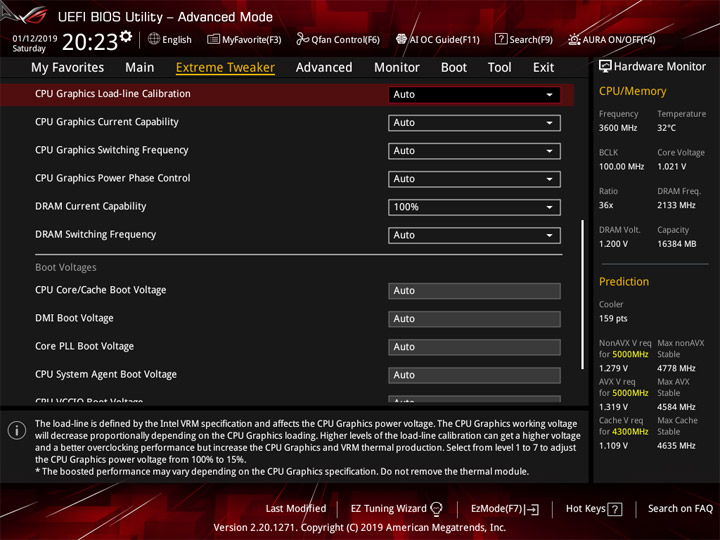Click the 1.021 V core voltage value

pos(671,167)
